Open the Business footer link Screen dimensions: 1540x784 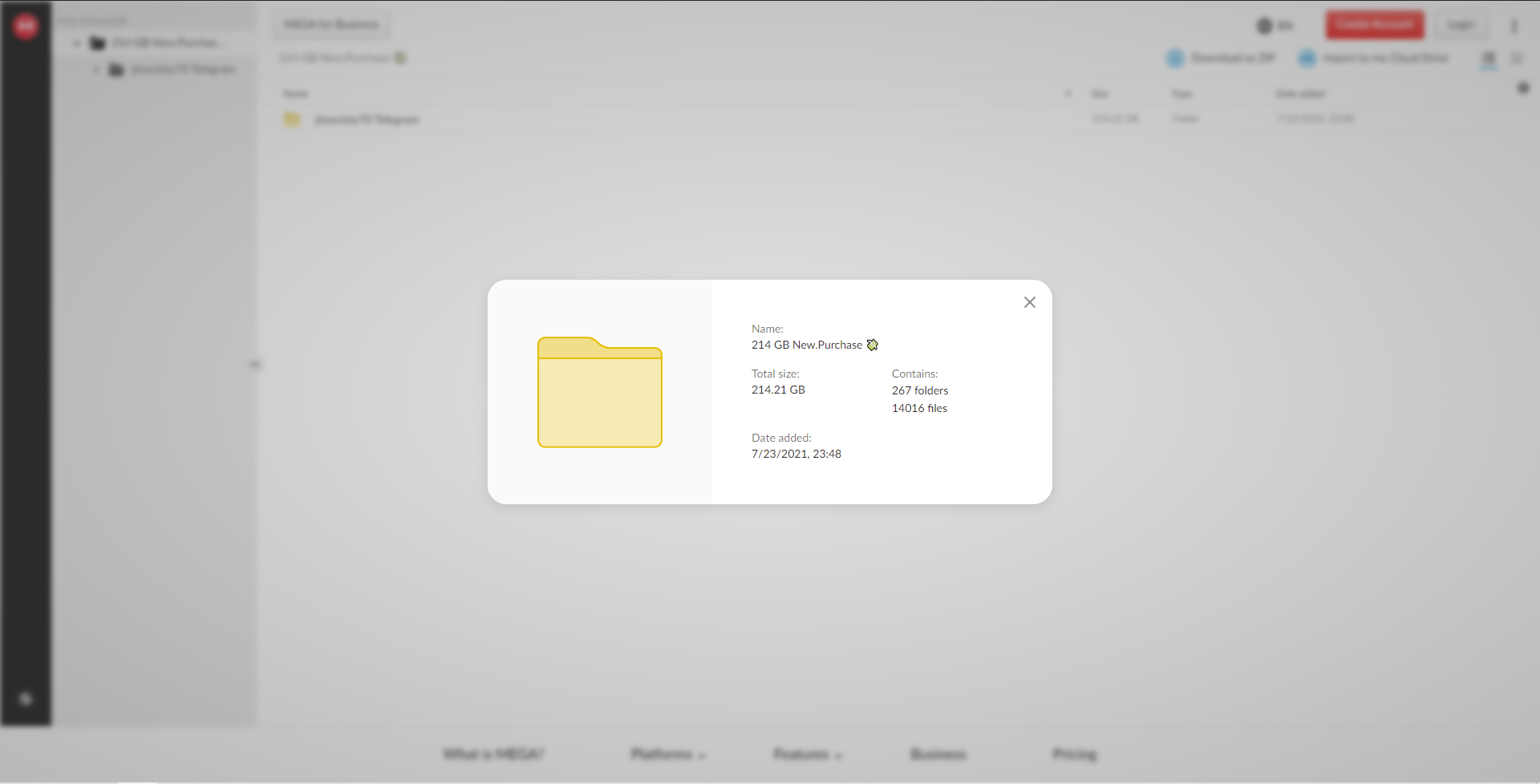pos(938,754)
